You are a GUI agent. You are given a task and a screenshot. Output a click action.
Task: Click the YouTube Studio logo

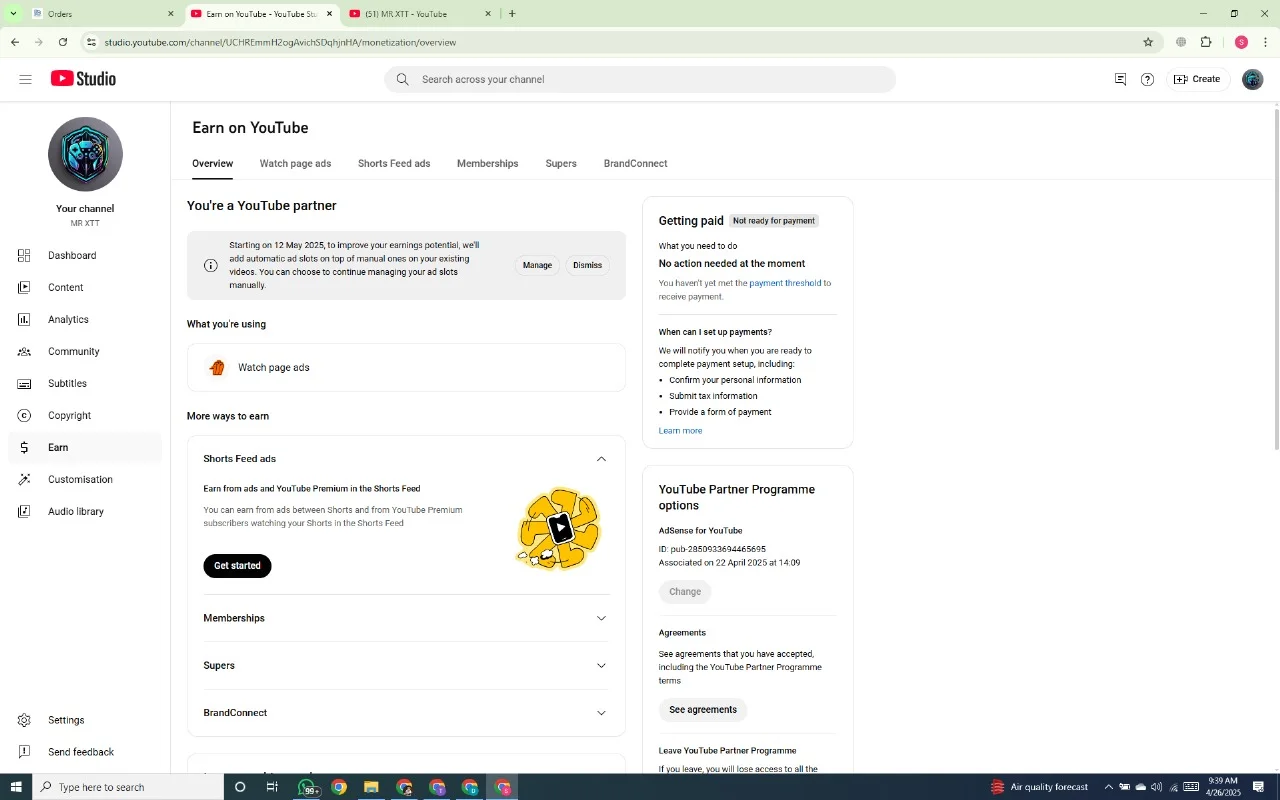pyautogui.click(x=84, y=79)
